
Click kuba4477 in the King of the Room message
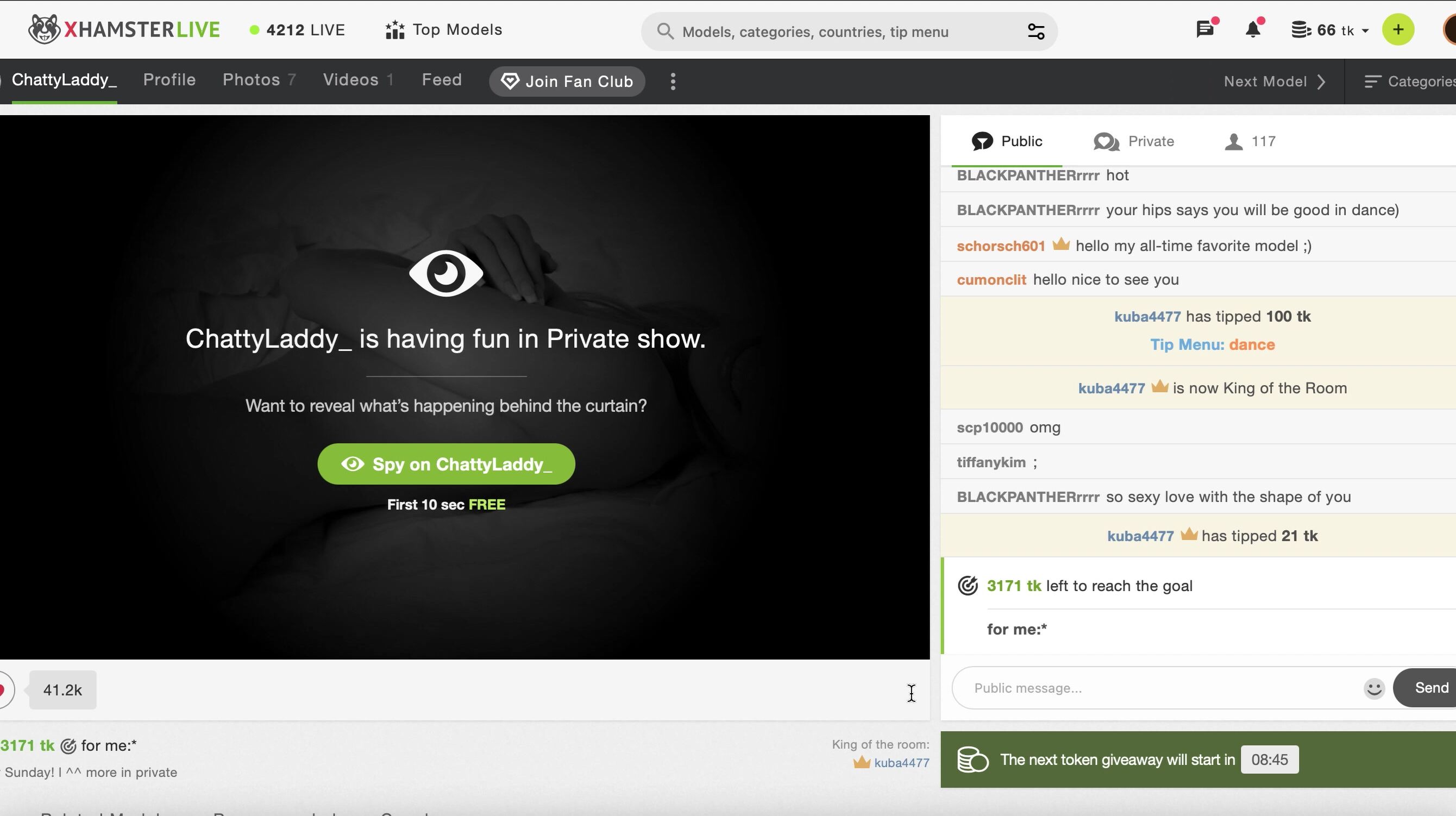click(x=1111, y=388)
